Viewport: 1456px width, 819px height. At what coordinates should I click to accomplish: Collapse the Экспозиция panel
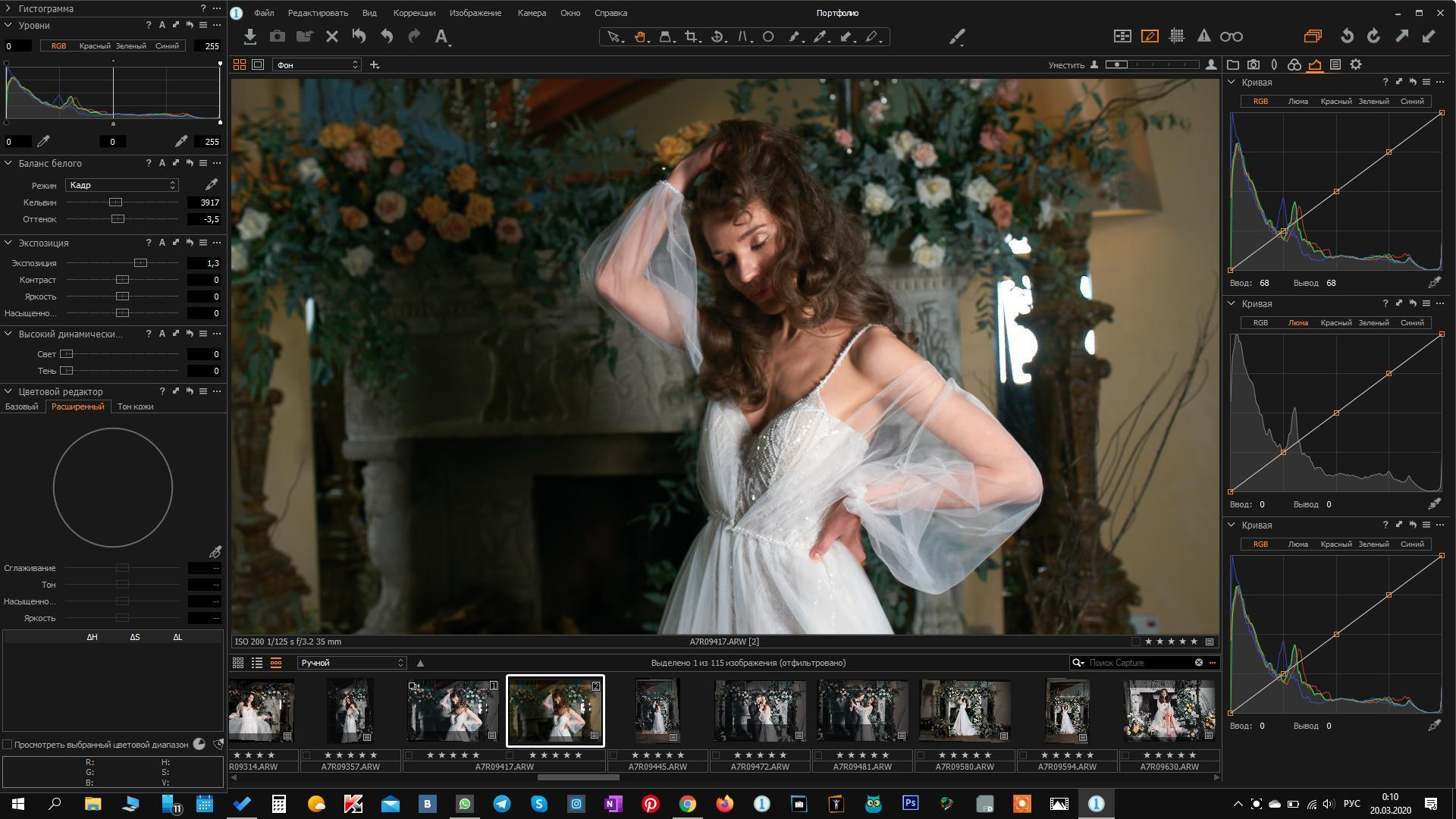[8, 243]
